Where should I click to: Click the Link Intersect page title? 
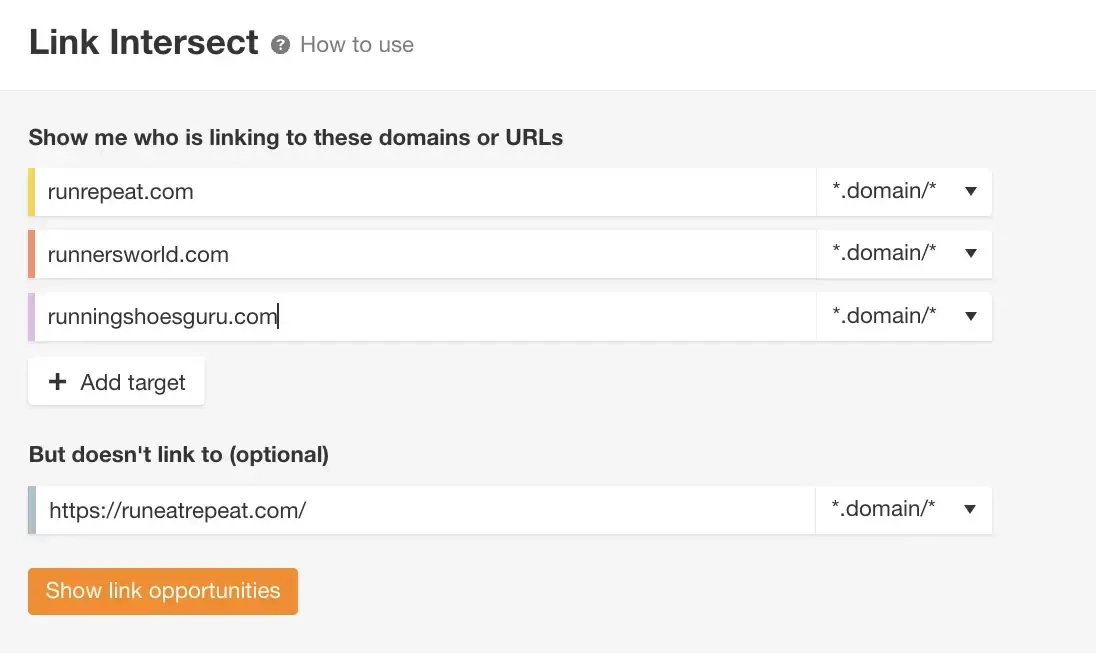[x=144, y=42]
